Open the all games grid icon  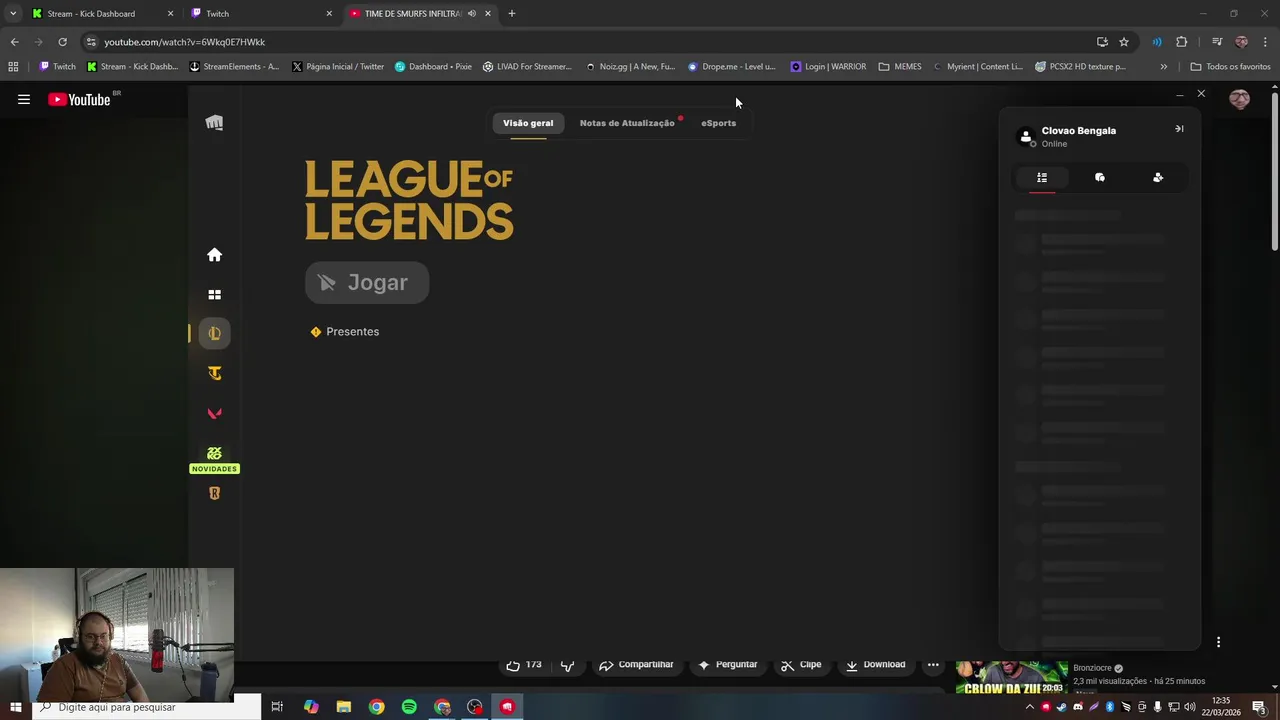214,295
